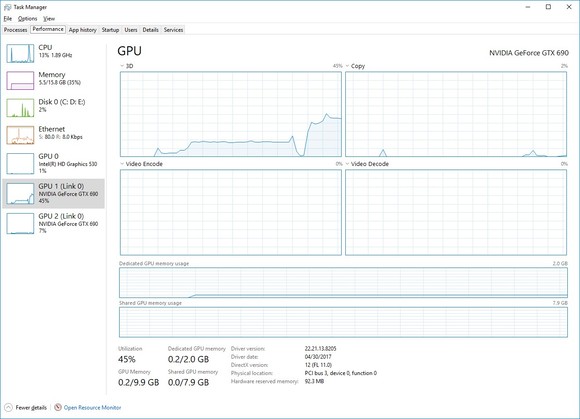This screenshot has height=419, width=580.
Task: Click the Fewer details chevron icon
Action: [x=8, y=408]
